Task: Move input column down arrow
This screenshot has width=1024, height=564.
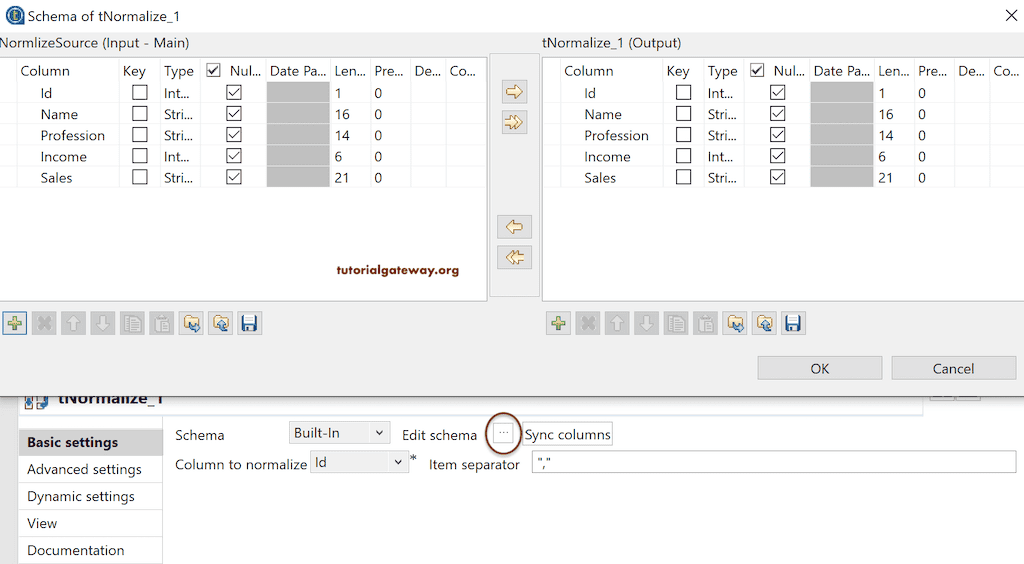Action: pyautogui.click(x=103, y=323)
